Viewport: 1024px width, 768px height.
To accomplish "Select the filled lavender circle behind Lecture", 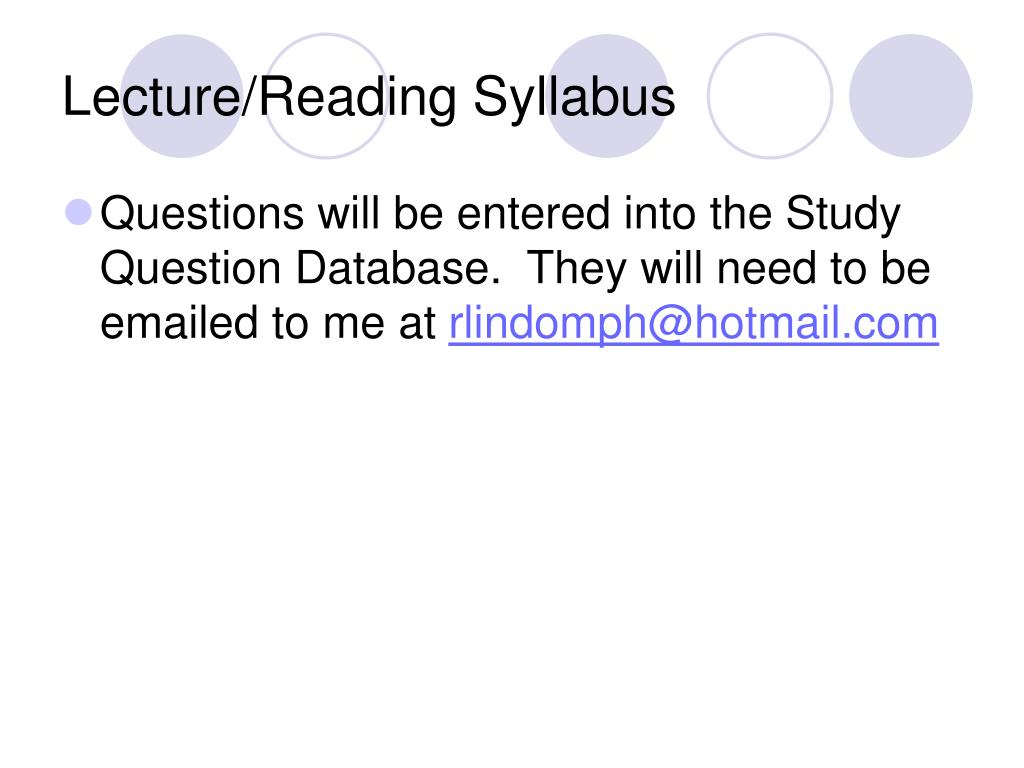I will (182, 96).
